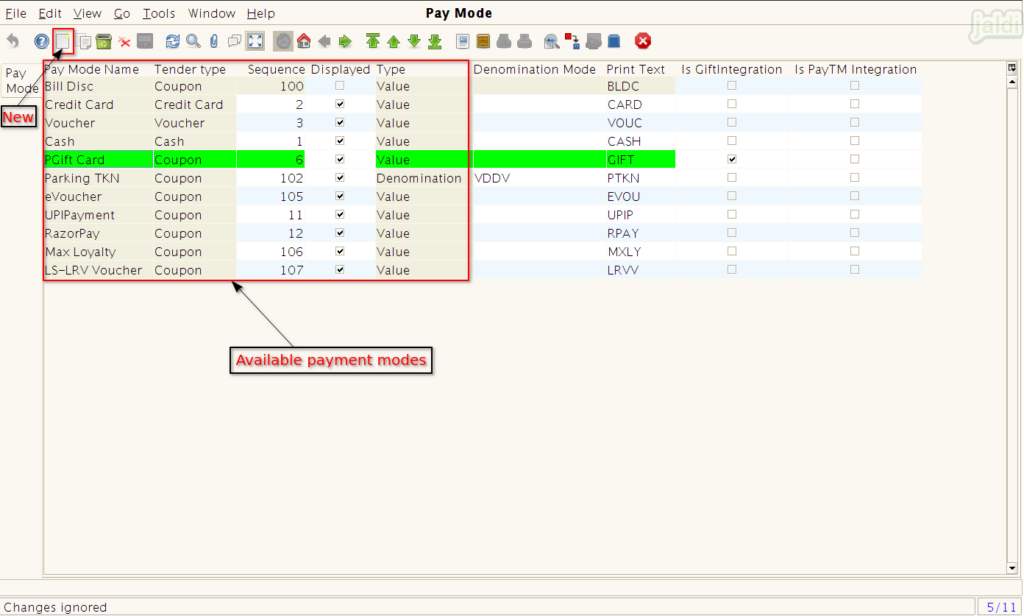This screenshot has width=1024, height=616.
Task: Check Is PayTM Integration for RazorPay
Action: point(854,233)
